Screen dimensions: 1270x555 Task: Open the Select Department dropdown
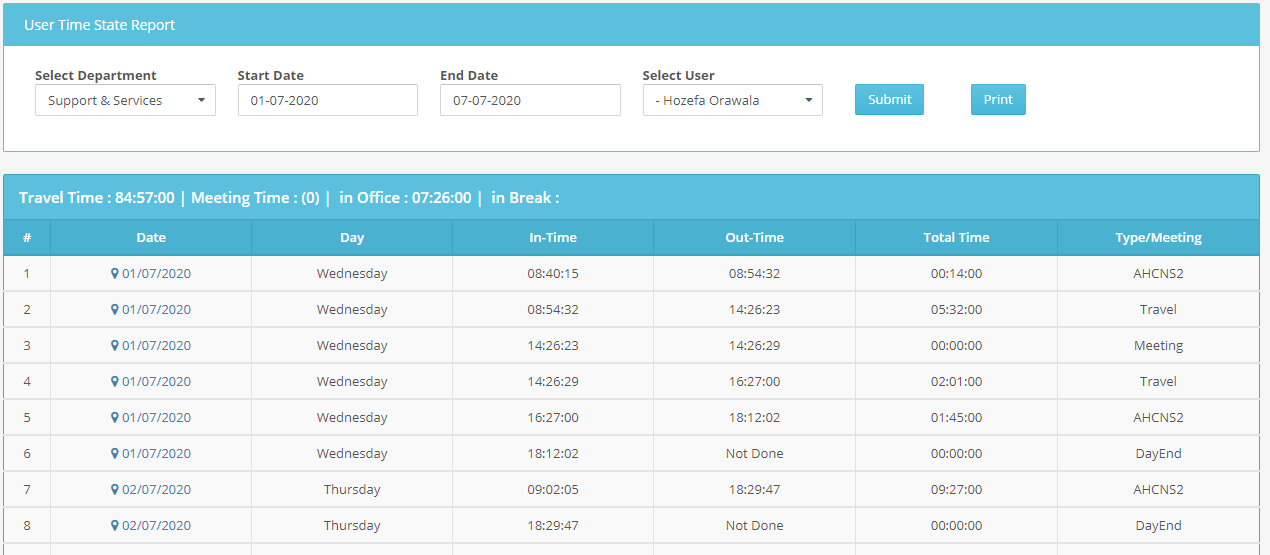125,100
